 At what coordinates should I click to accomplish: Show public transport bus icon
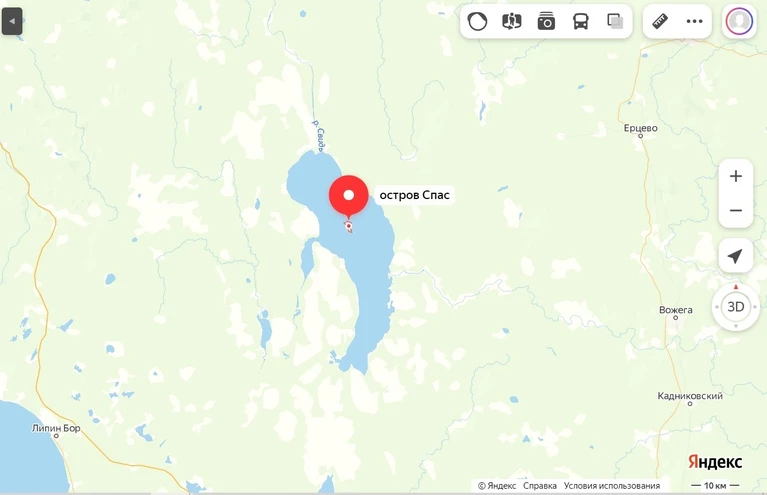pyautogui.click(x=581, y=22)
